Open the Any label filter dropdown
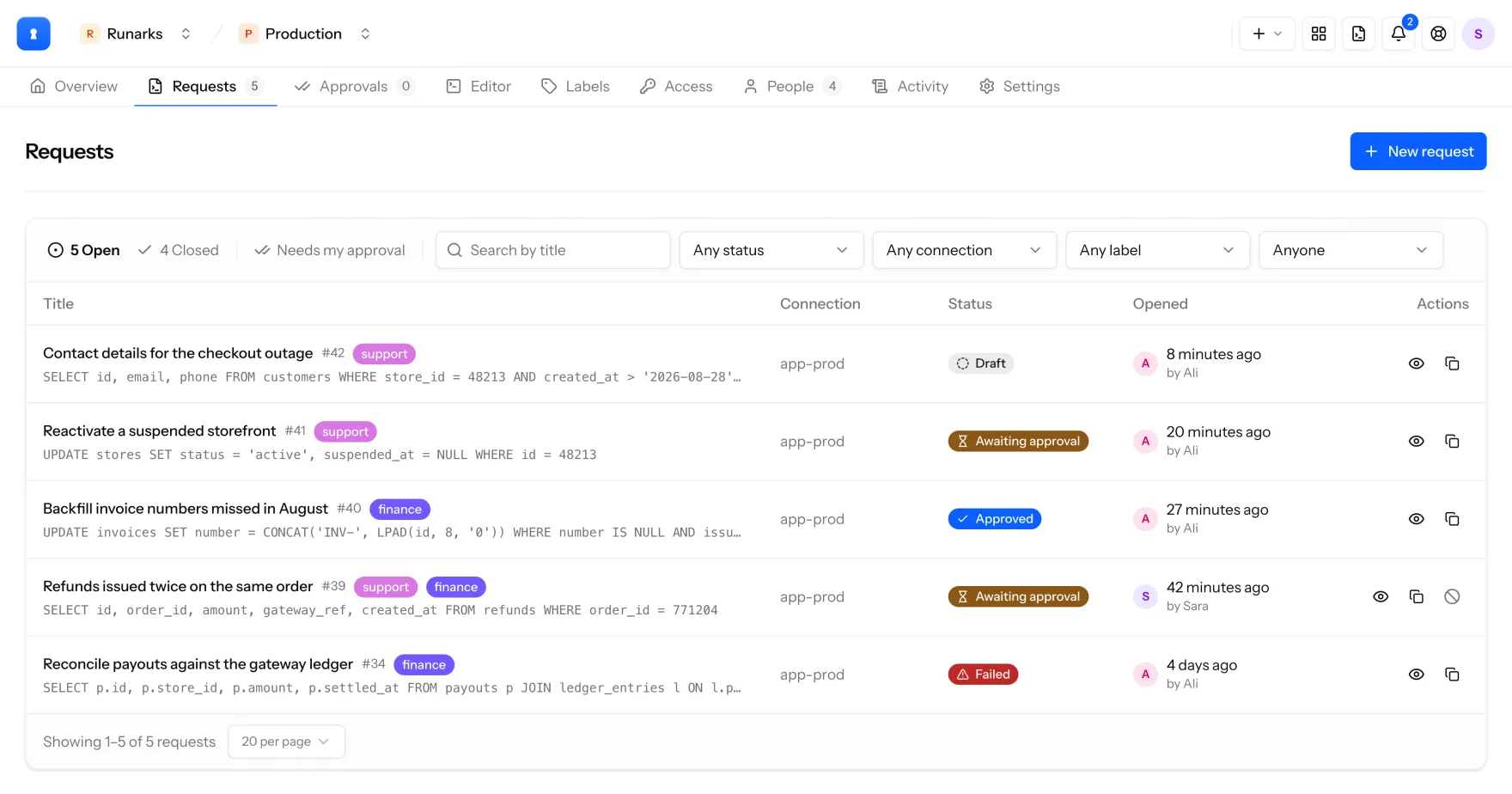 click(x=1157, y=250)
